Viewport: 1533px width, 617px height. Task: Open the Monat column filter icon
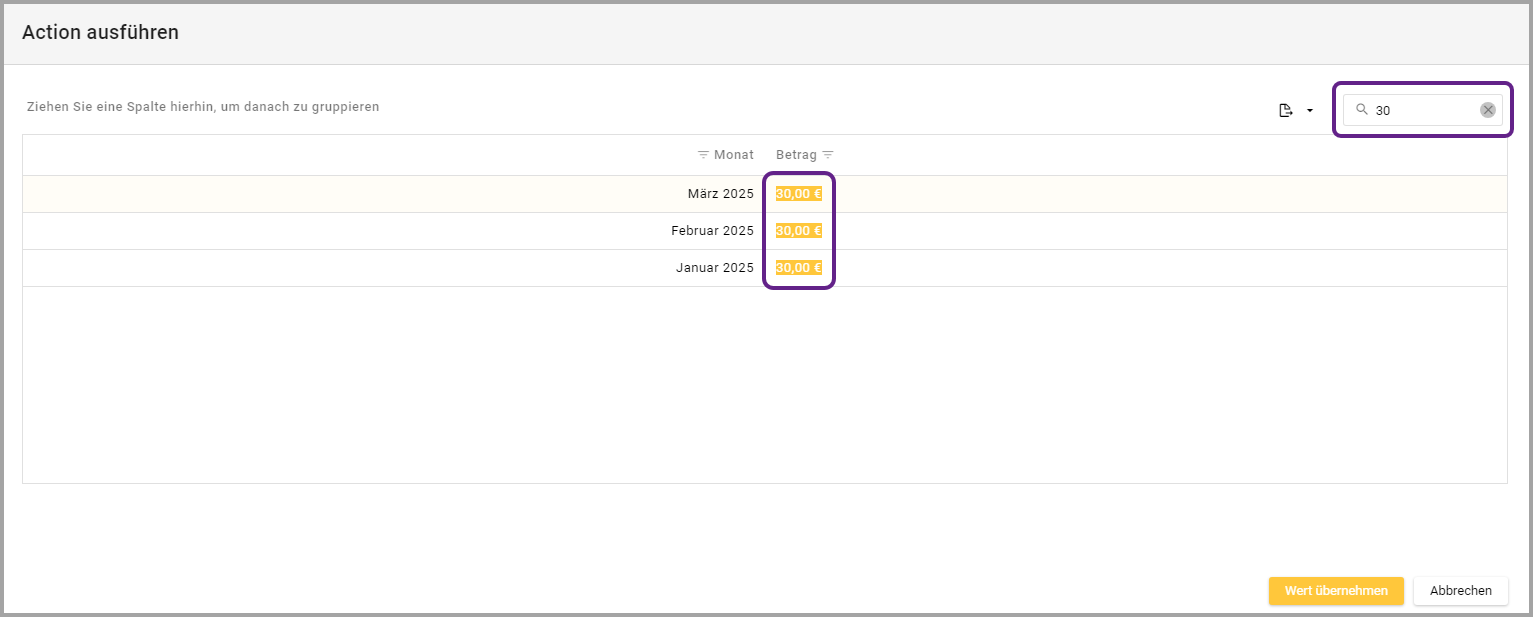703,155
